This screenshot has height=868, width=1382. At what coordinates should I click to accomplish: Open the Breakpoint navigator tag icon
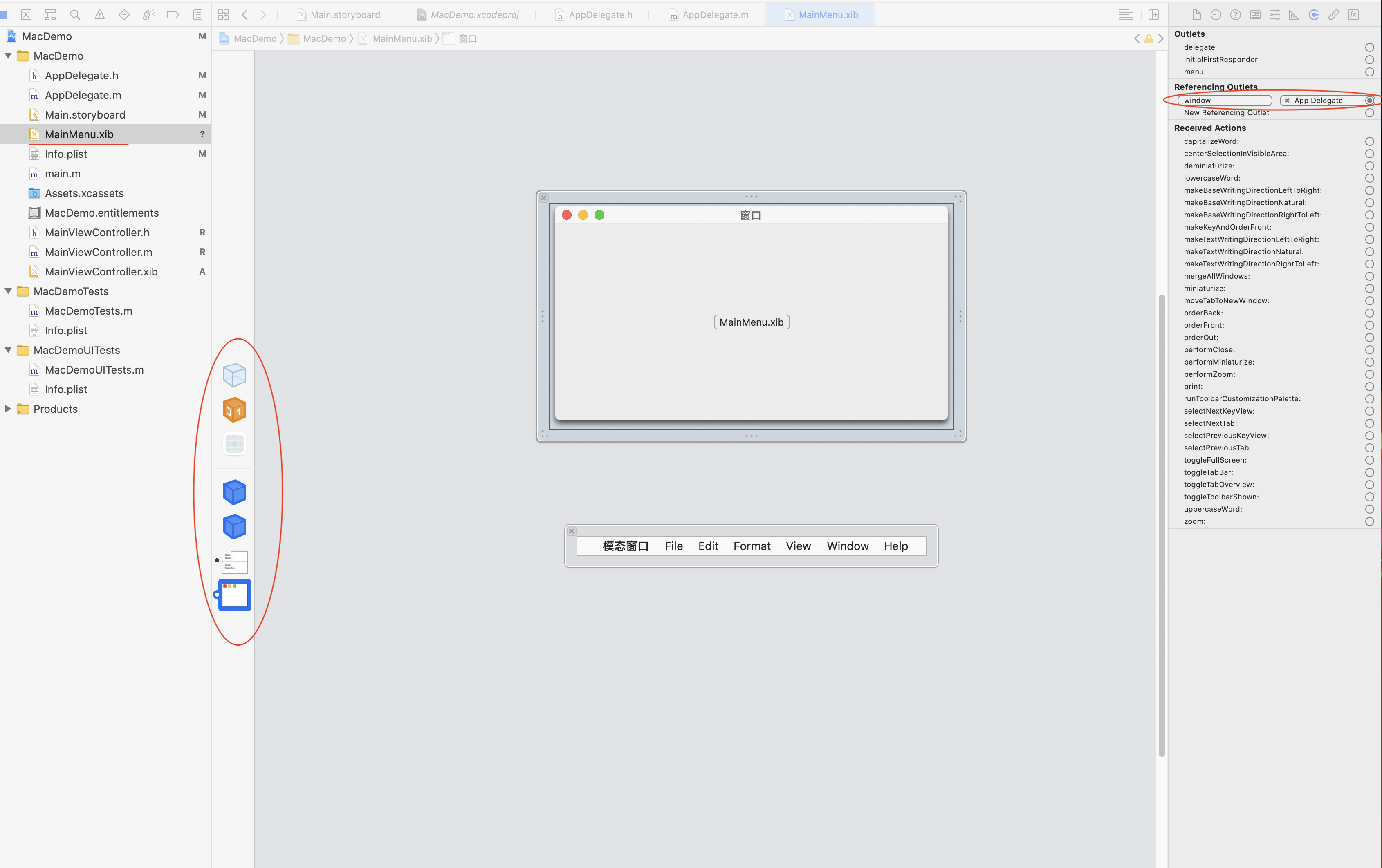point(173,15)
